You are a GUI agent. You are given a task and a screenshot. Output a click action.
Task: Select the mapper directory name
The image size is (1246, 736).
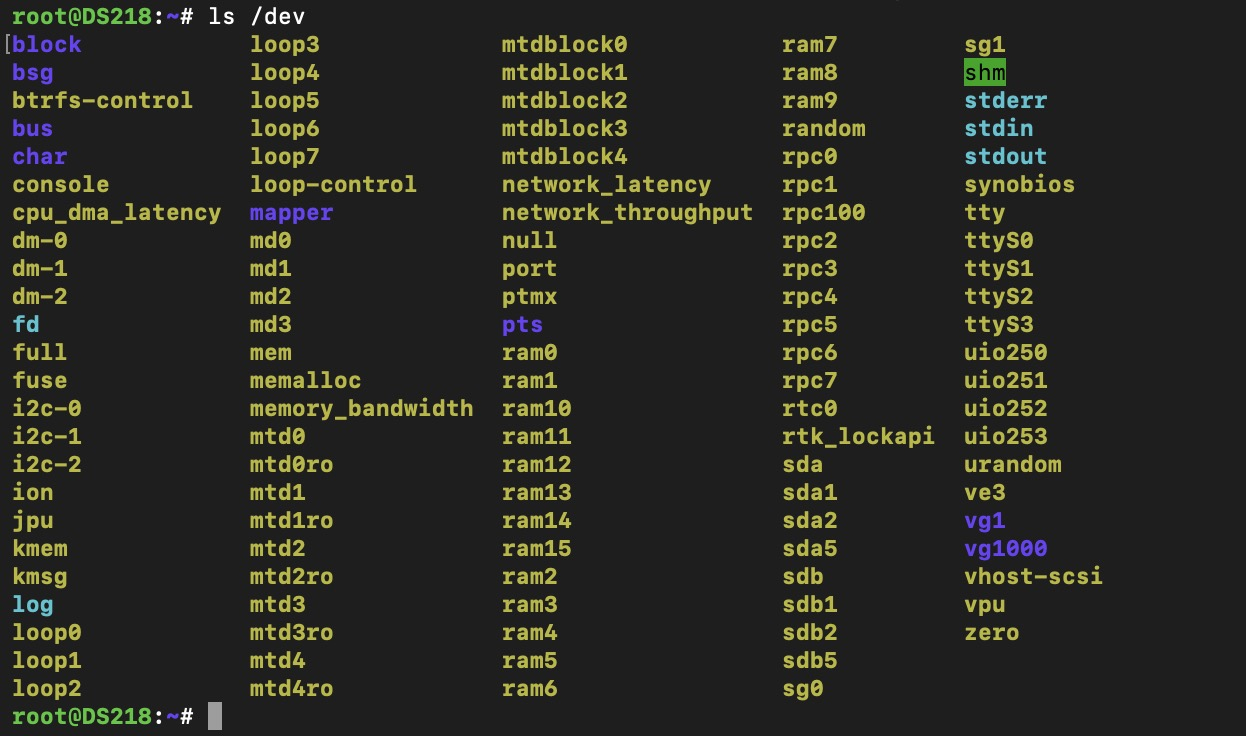click(x=291, y=213)
